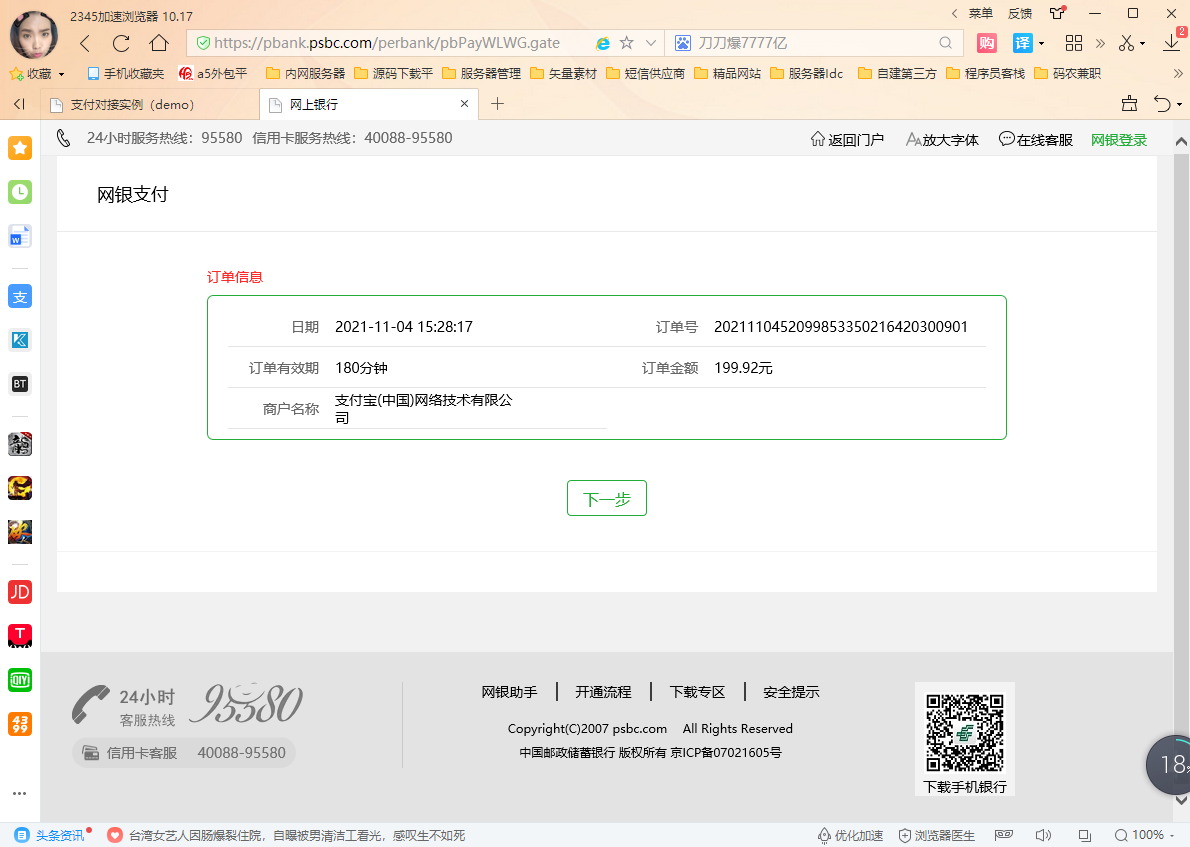Viewport: 1190px width, 847px height.
Task: Switch to 支付对接实例 (demo) tab
Action: [150, 105]
